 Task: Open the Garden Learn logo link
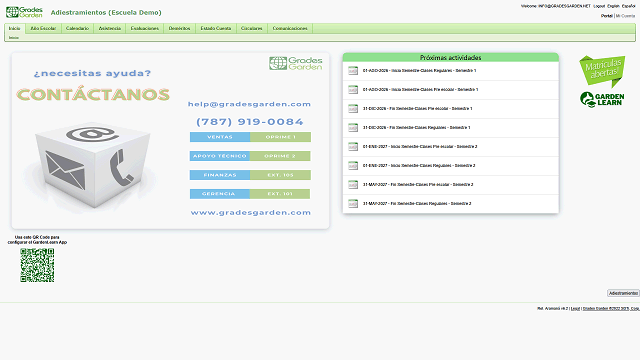[602, 99]
